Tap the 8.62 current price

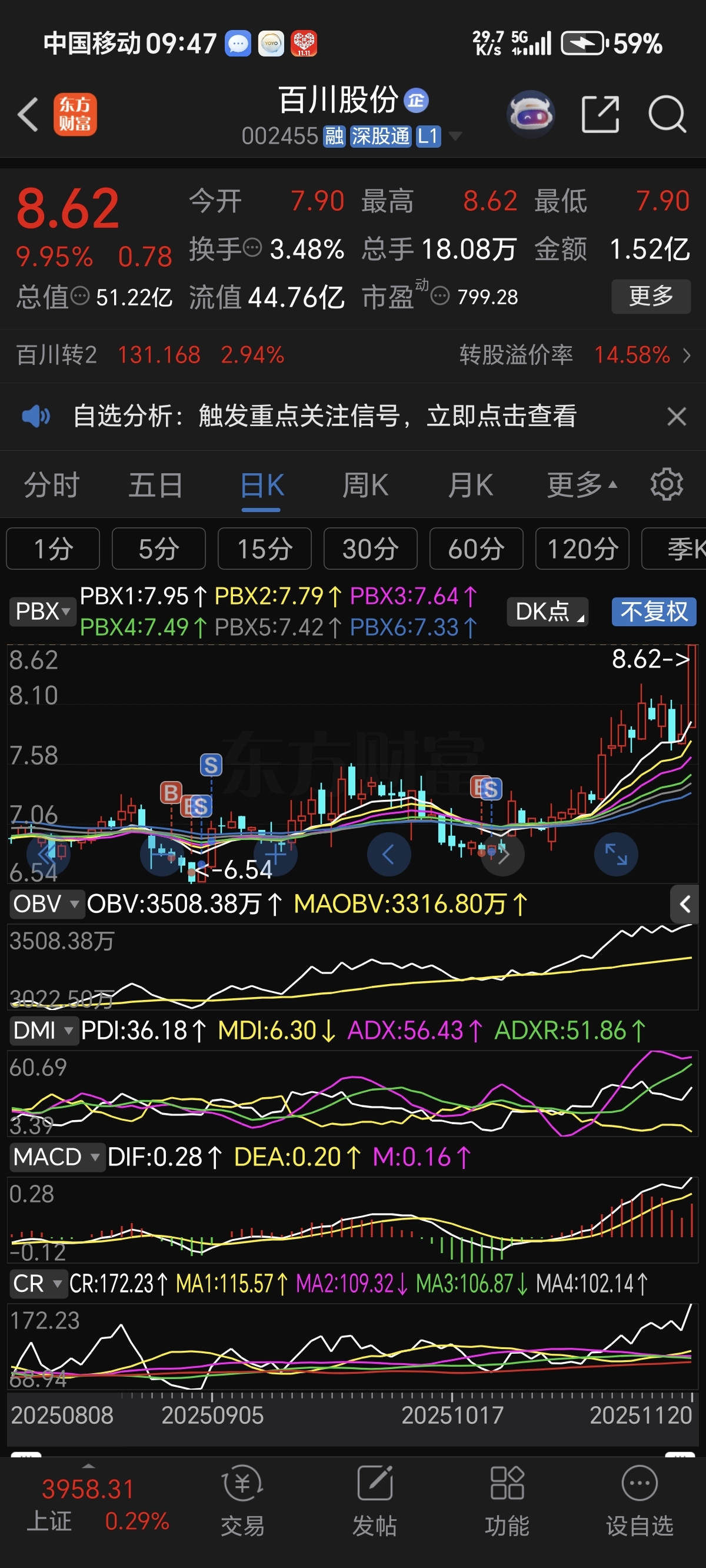coord(68,209)
